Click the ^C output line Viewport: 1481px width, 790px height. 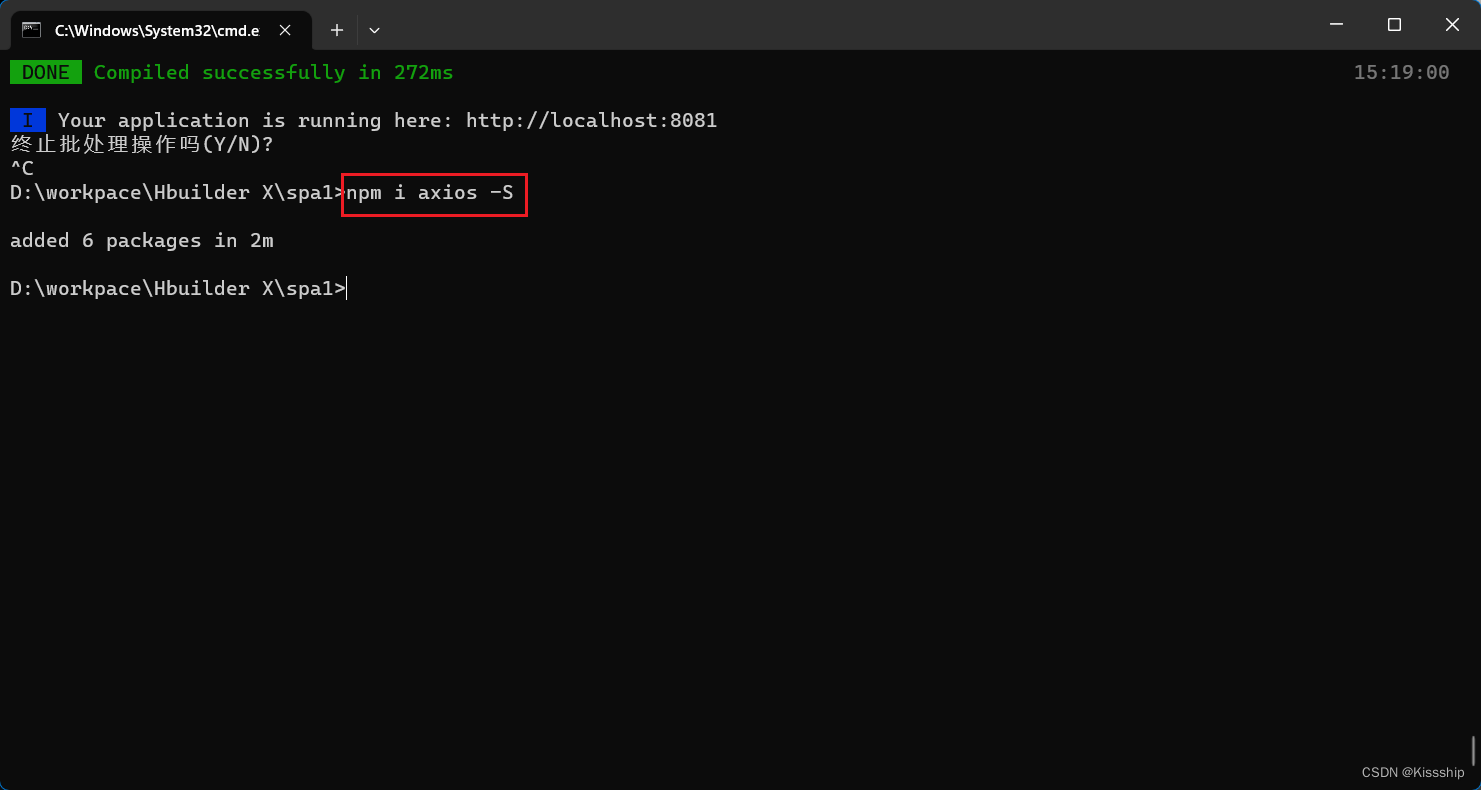tap(22, 168)
